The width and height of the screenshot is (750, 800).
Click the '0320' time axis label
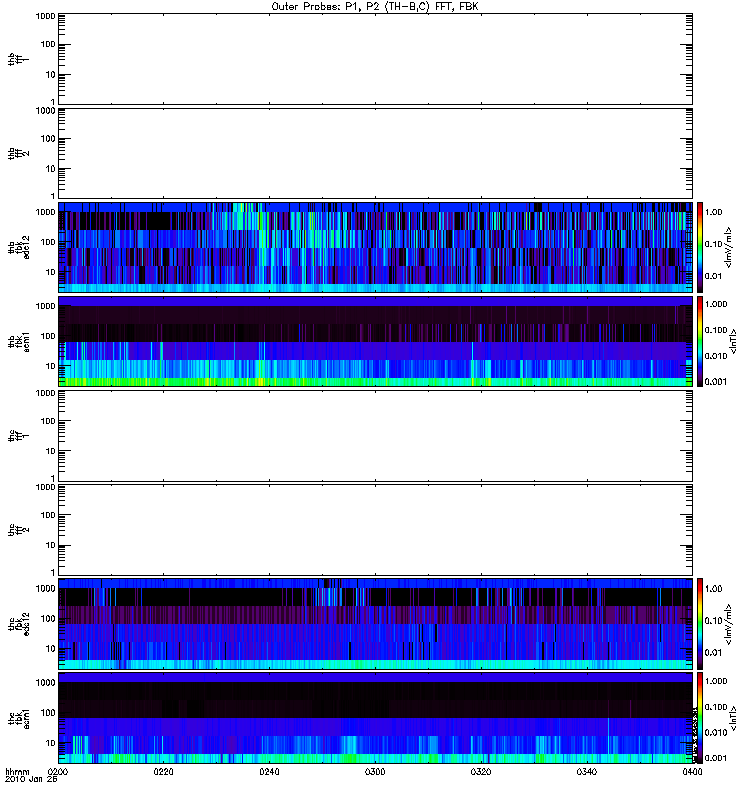(x=481, y=772)
